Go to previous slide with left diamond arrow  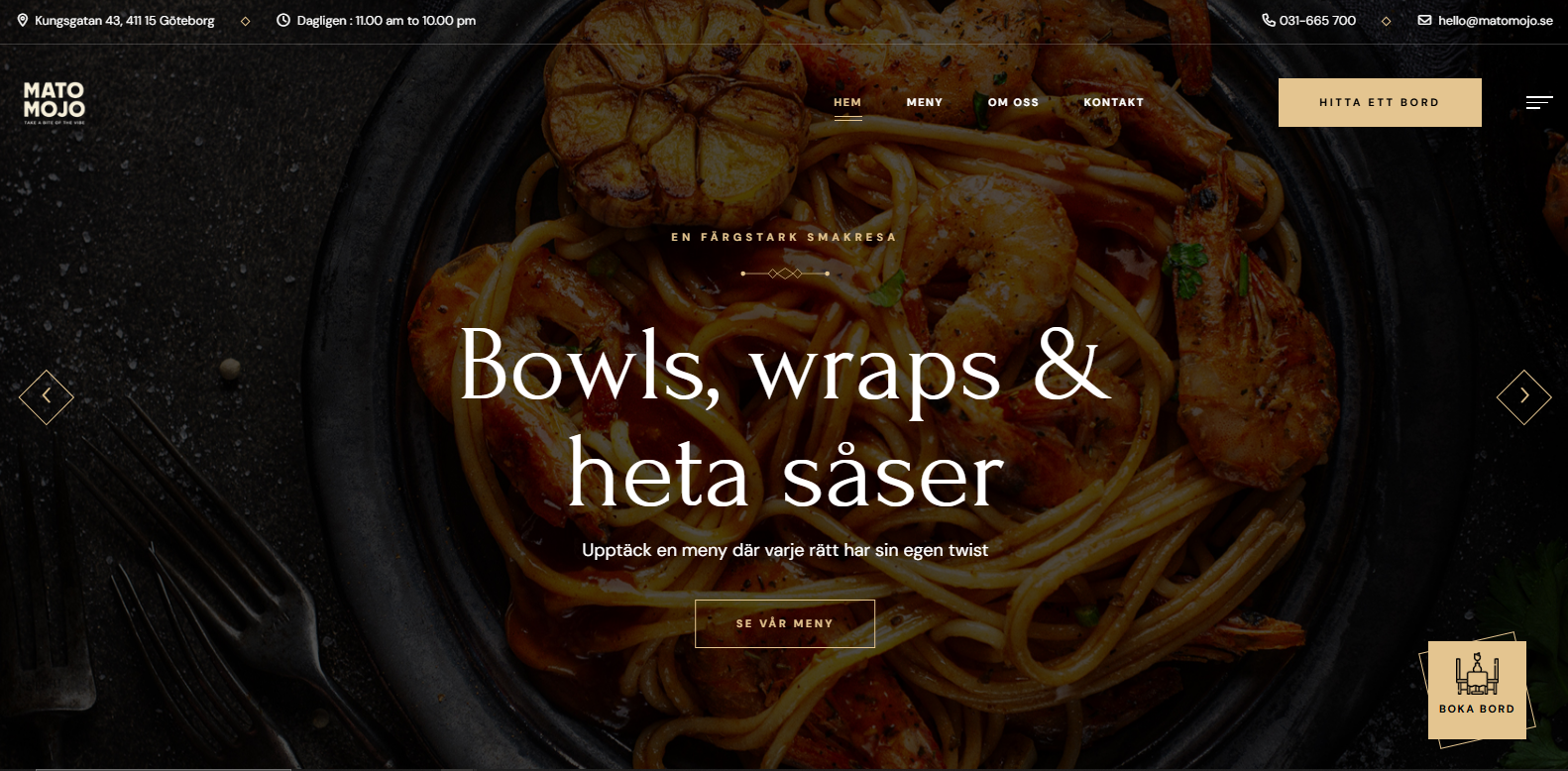click(x=47, y=396)
